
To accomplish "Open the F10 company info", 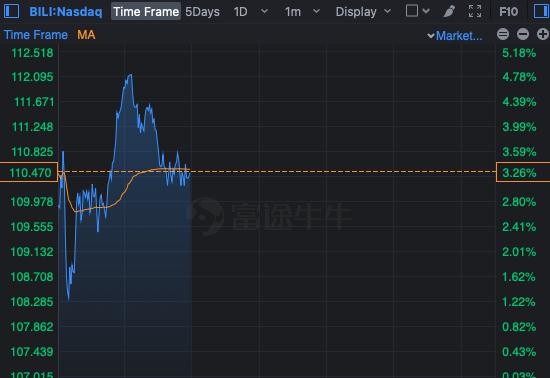I will pos(508,12).
